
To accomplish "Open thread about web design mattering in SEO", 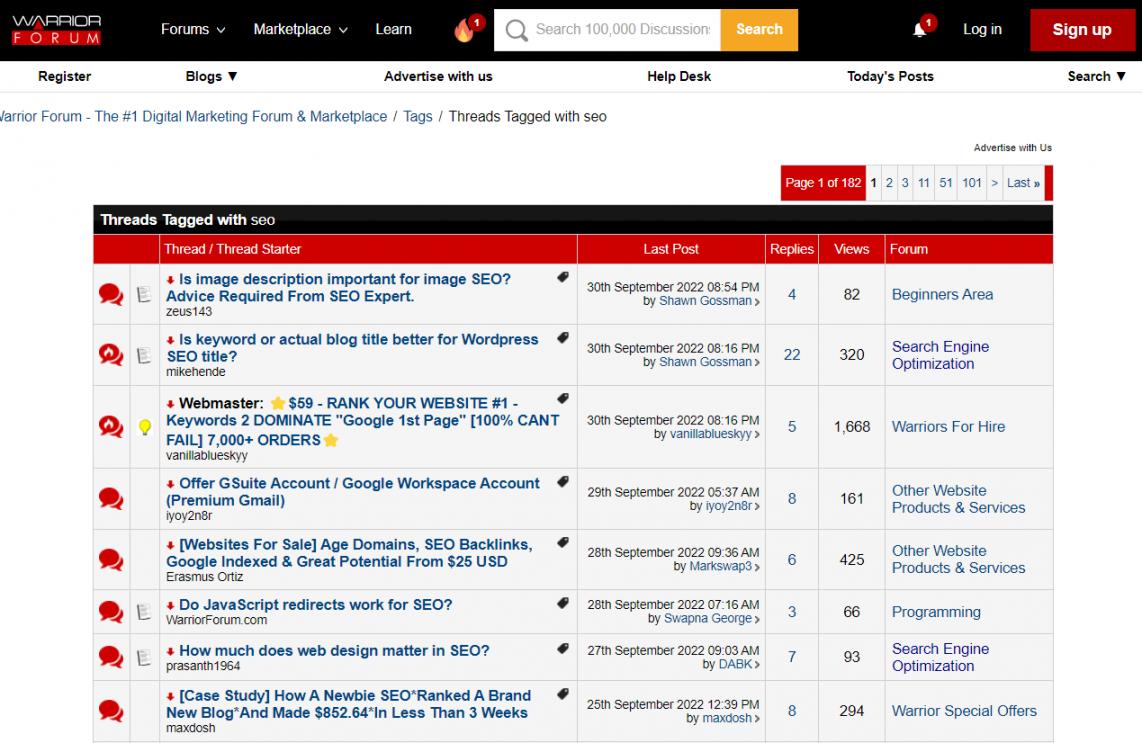I will pyautogui.click(x=334, y=650).
